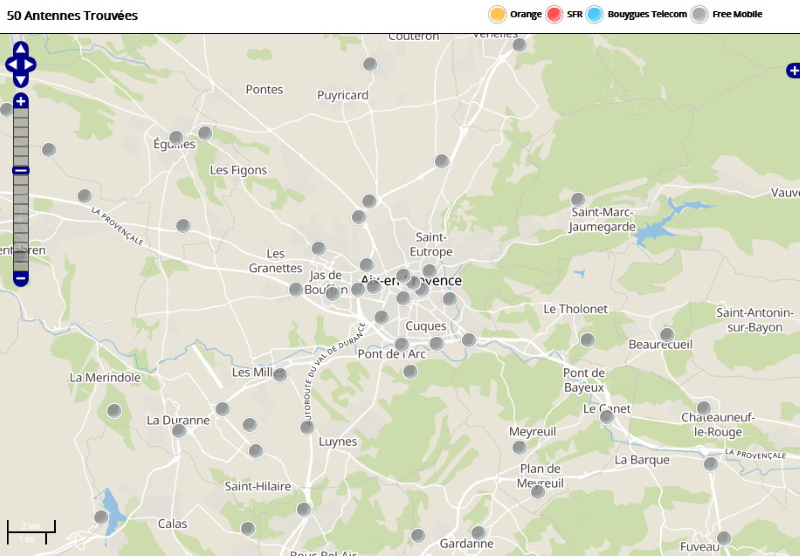Zoom out with the minus button

click(20, 278)
